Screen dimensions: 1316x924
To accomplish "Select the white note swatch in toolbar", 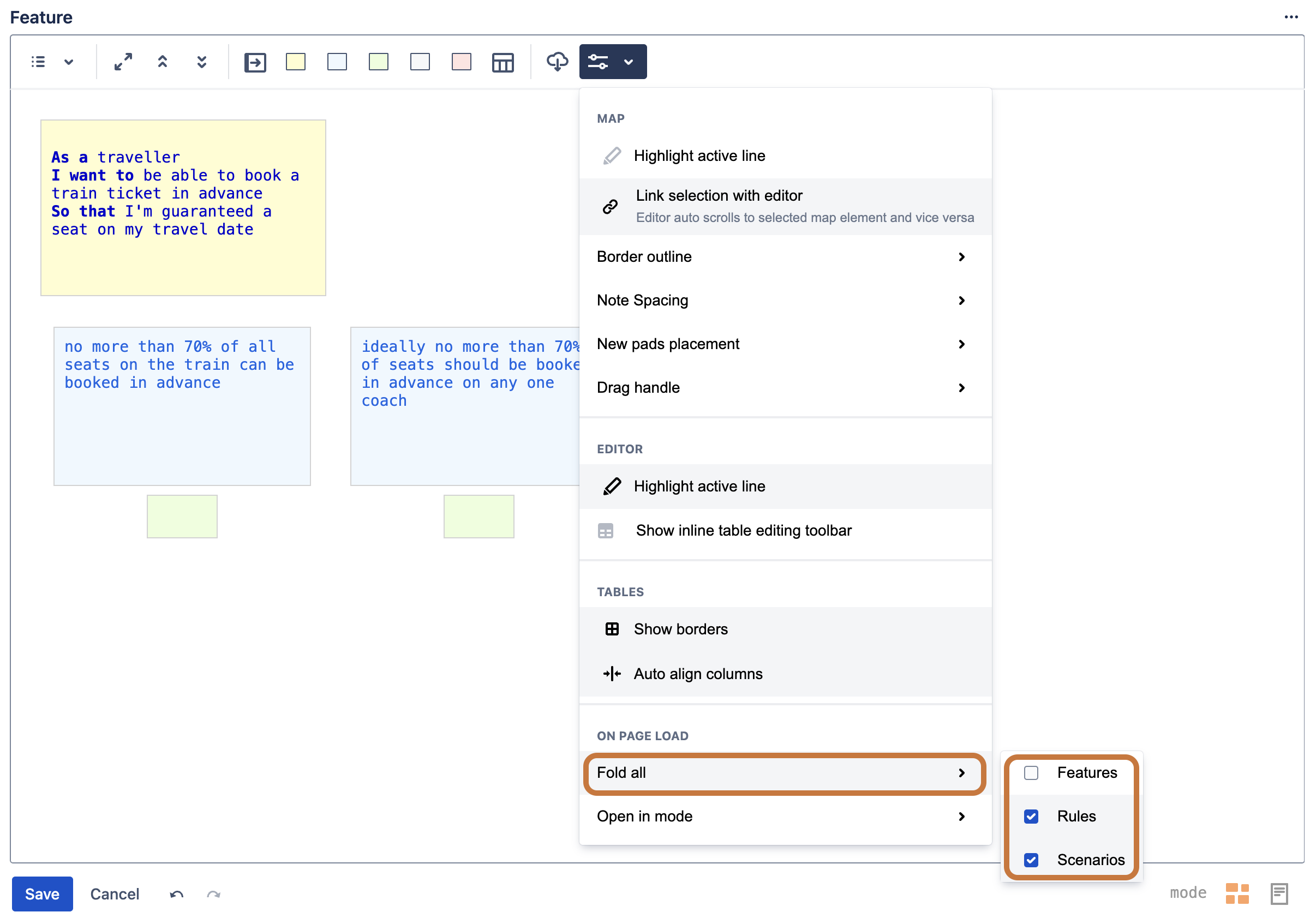I will click(x=420, y=62).
